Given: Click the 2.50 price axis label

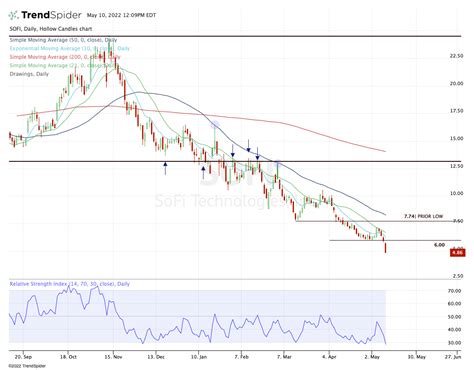Looking at the screenshot, I should click(458, 276).
